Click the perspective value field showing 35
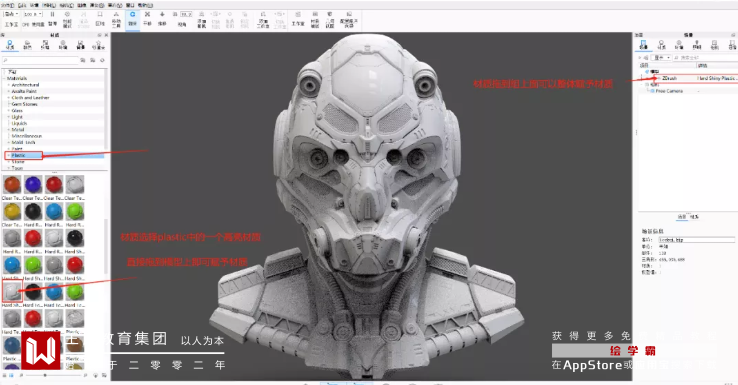 (x=186, y=14)
